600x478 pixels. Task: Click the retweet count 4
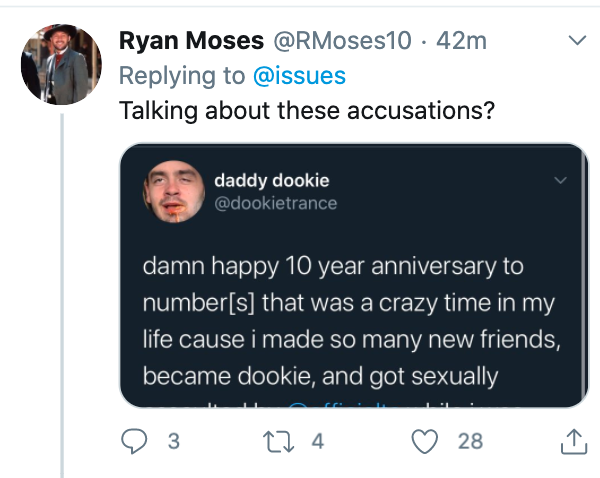[x=318, y=441]
